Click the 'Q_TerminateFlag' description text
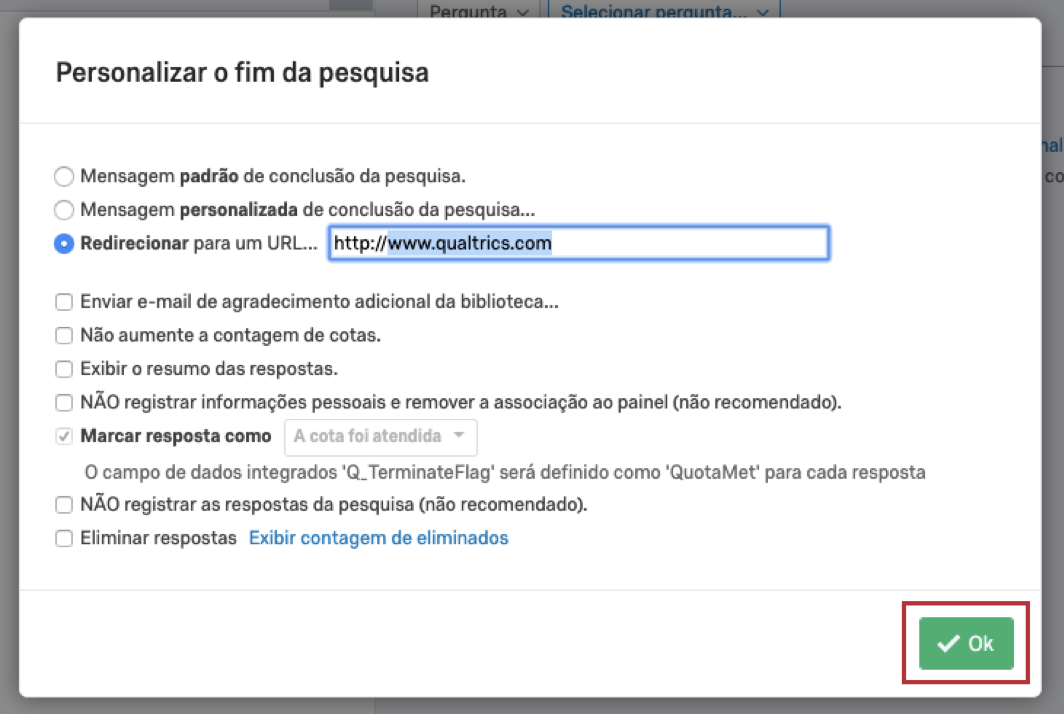 point(505,472)
